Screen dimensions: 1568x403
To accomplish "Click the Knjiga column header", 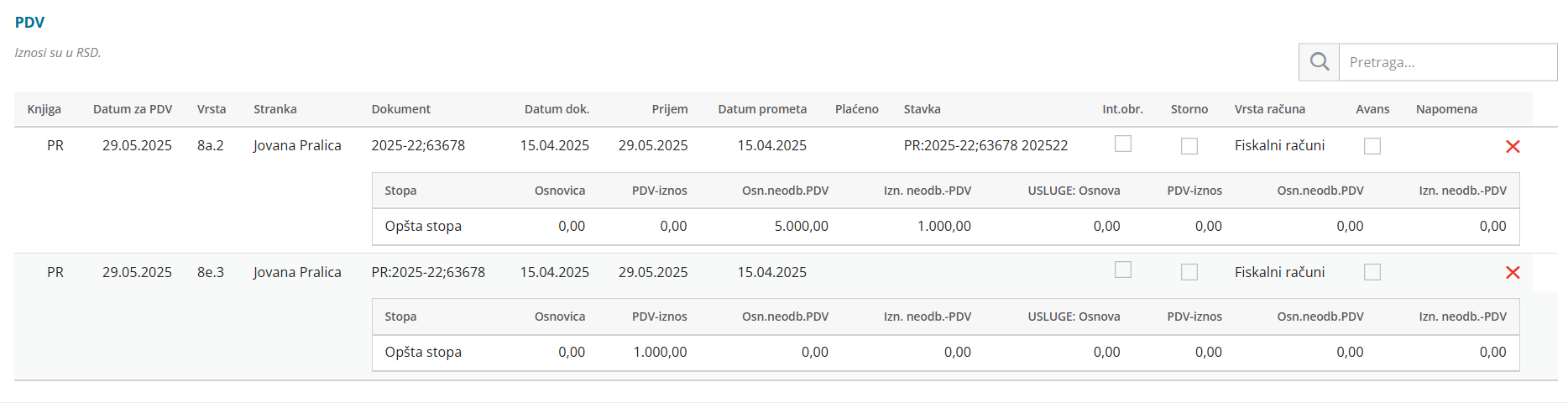I will pos(44,109).
